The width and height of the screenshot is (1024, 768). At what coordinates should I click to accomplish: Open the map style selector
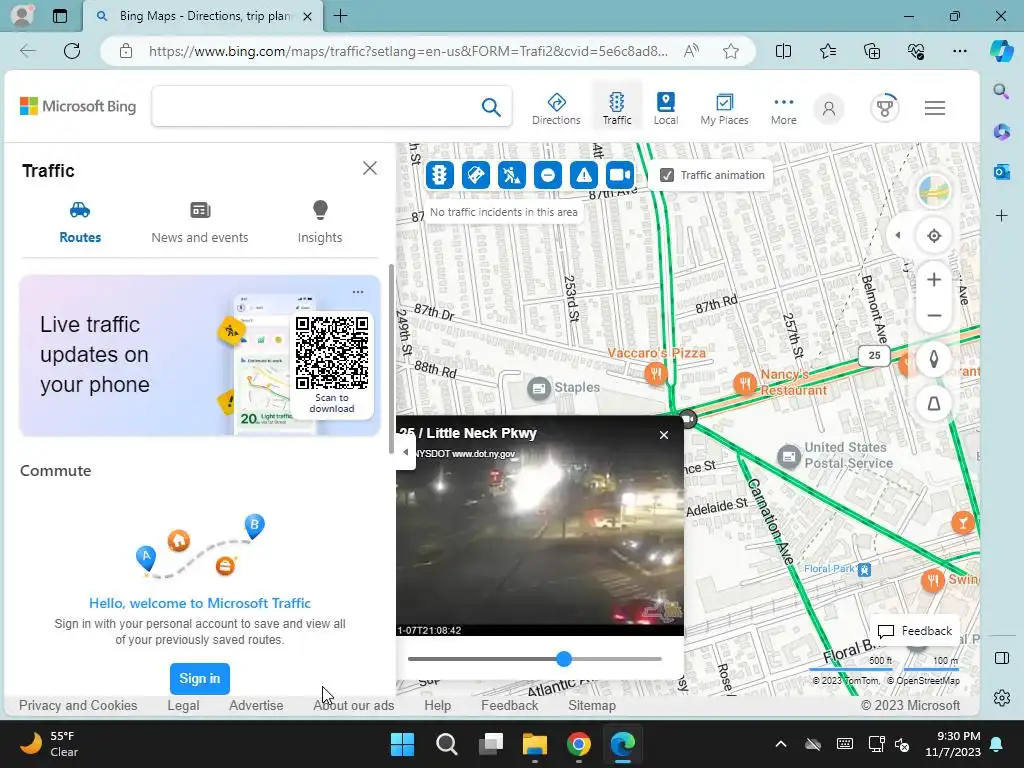[x=934, y=191]
